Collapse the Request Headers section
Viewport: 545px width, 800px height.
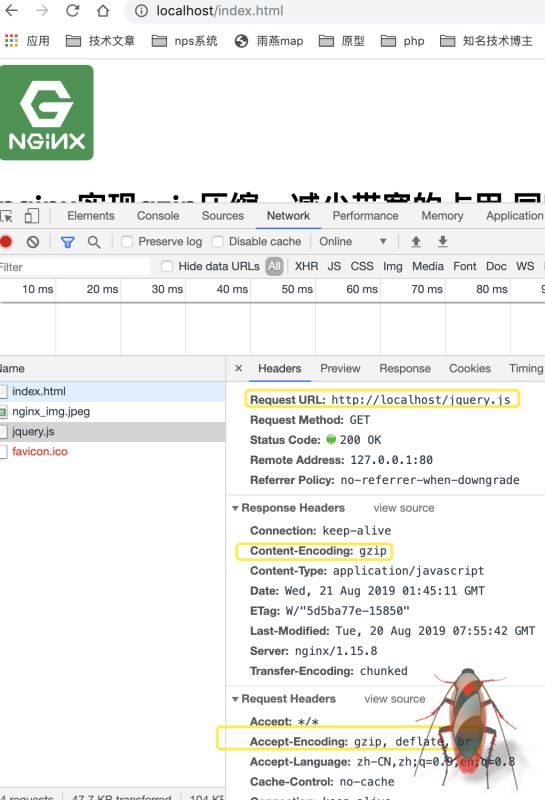click(x=235, y=699)
